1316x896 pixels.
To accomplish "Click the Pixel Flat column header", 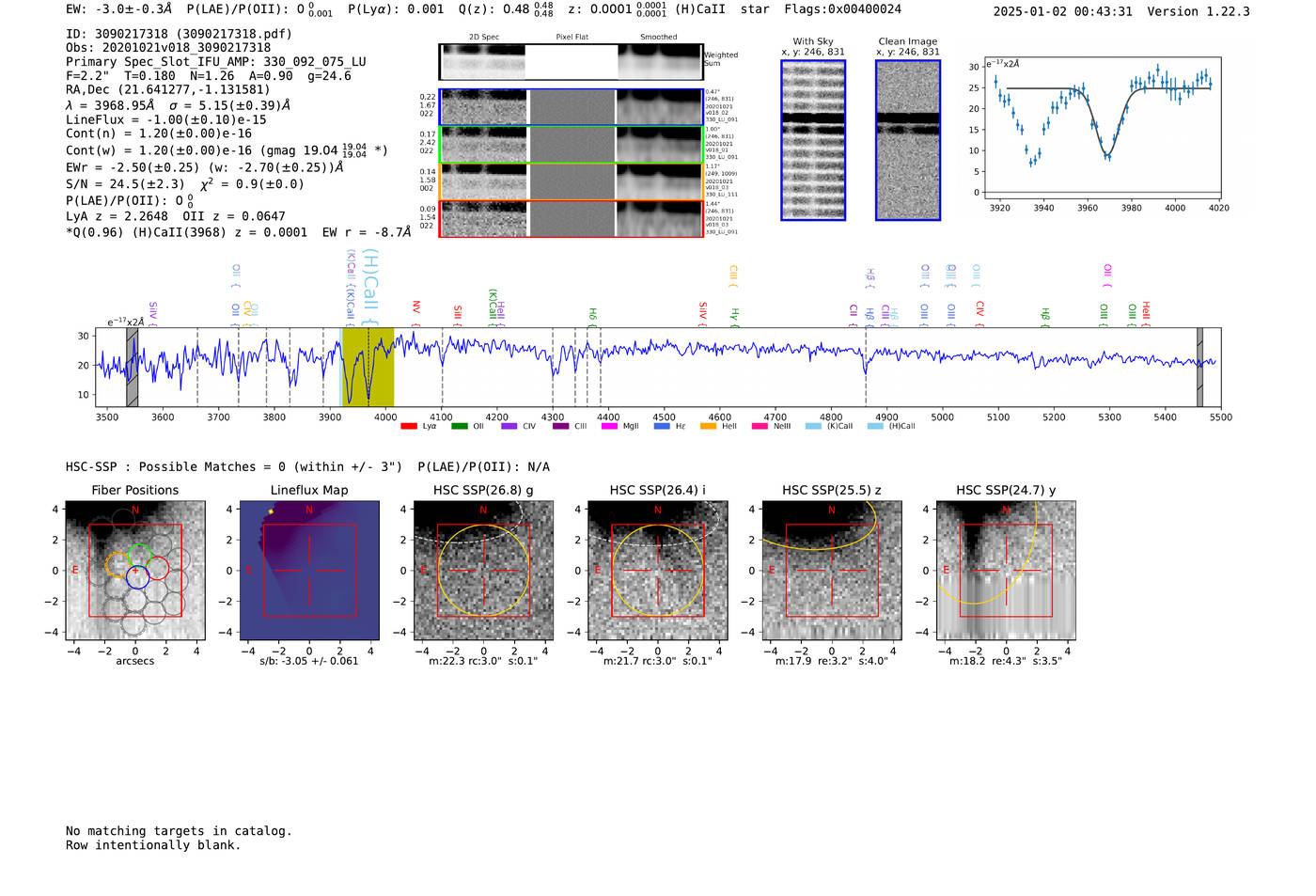I will [572, 37].
